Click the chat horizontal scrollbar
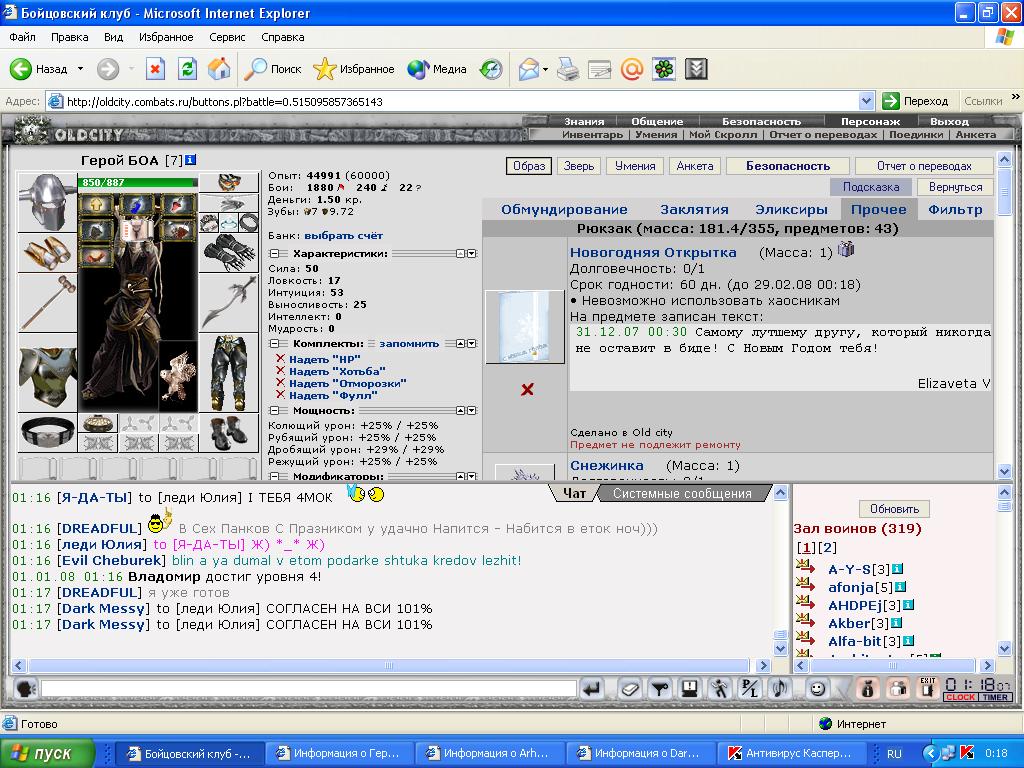1024x768 pixels. click(389, 665)
